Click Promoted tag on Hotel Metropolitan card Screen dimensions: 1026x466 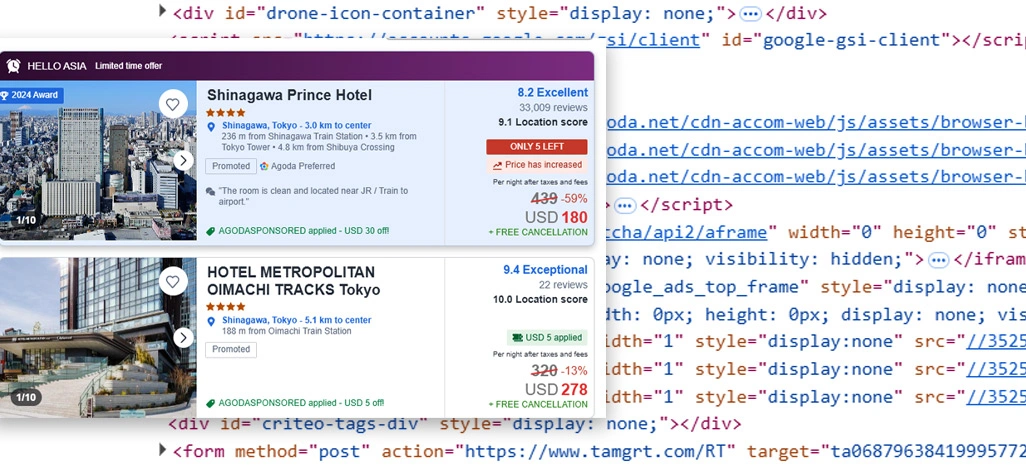[231, 350]
